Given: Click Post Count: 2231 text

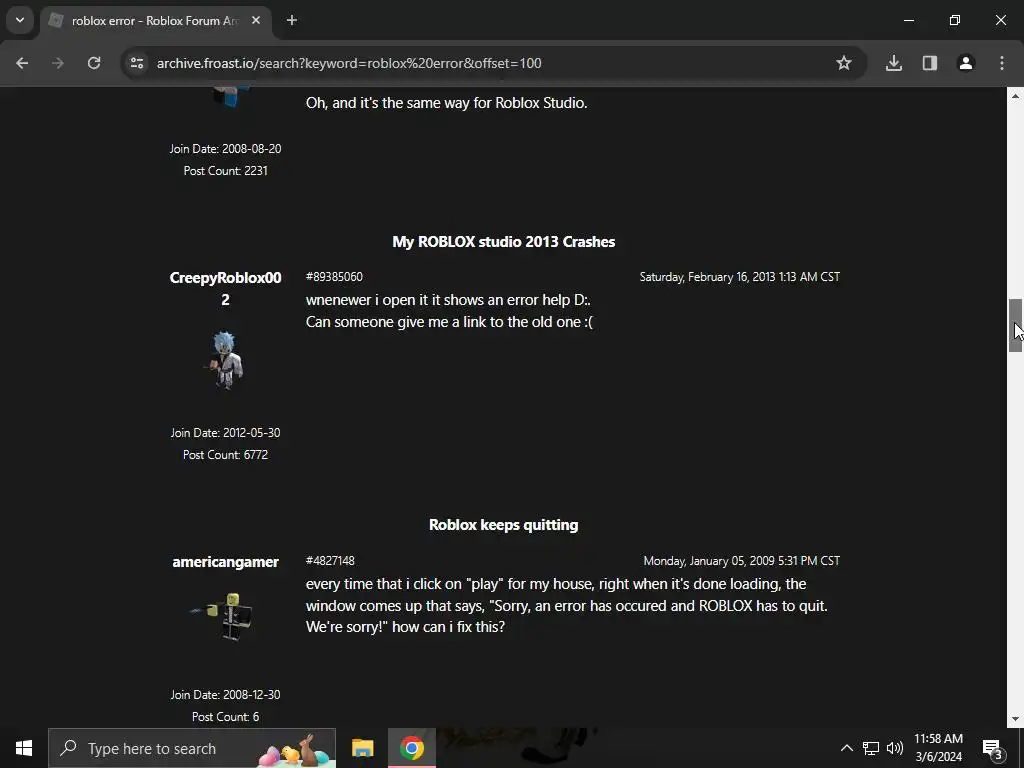Looking at the screenshot, I should point(225,170).
